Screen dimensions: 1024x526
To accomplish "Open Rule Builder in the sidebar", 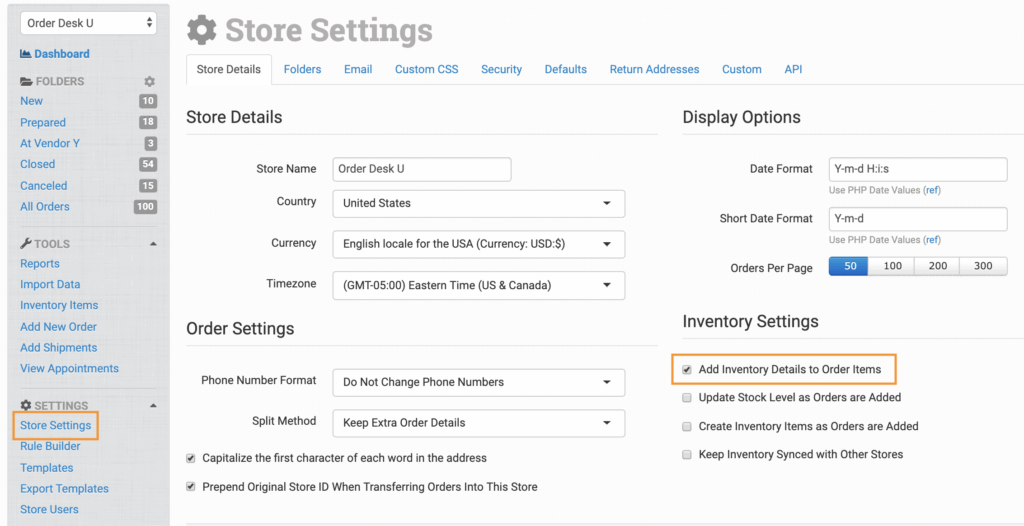I will coord(50,446).
